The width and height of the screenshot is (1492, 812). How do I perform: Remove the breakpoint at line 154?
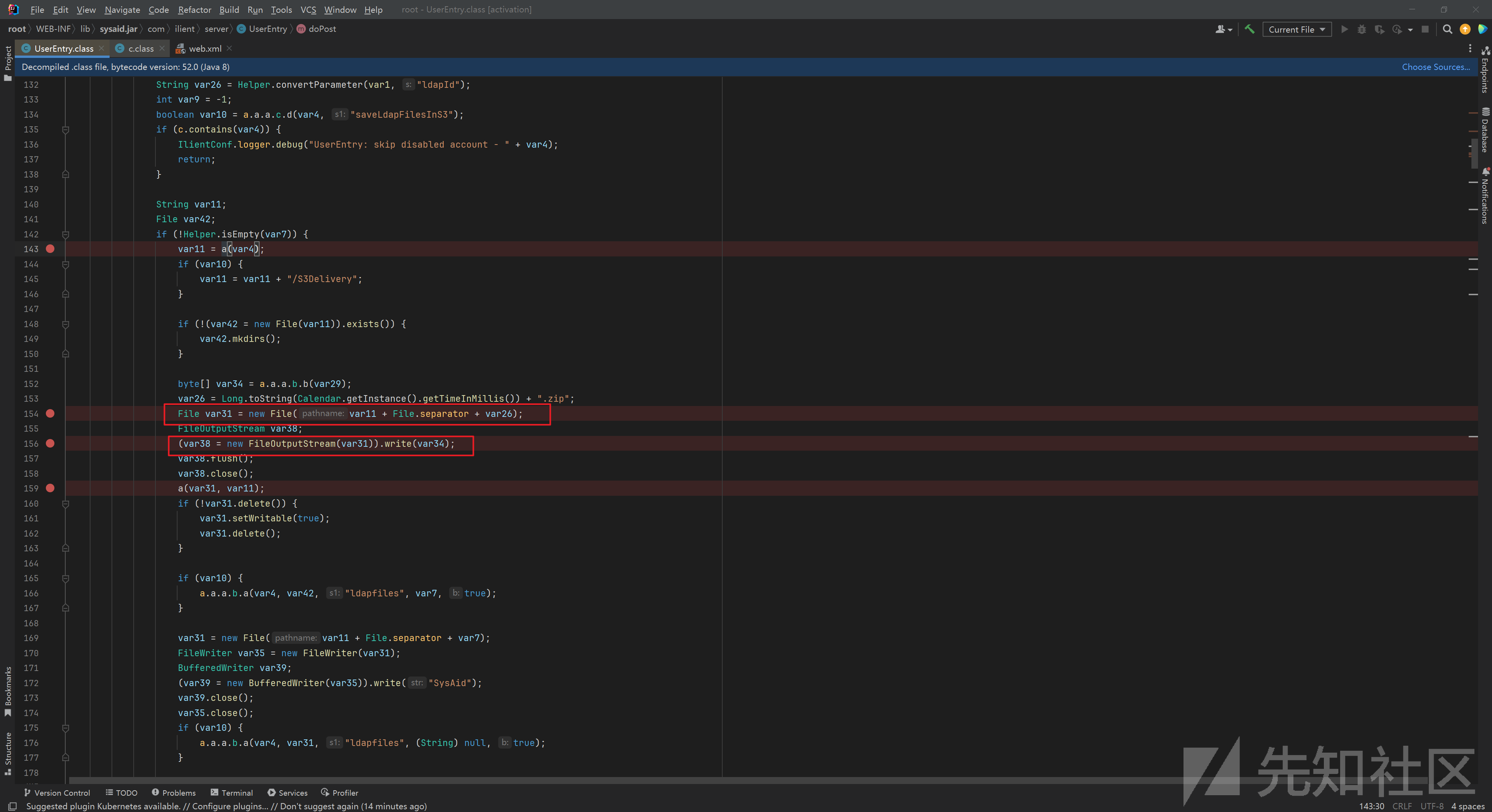[x=51, y=413]
